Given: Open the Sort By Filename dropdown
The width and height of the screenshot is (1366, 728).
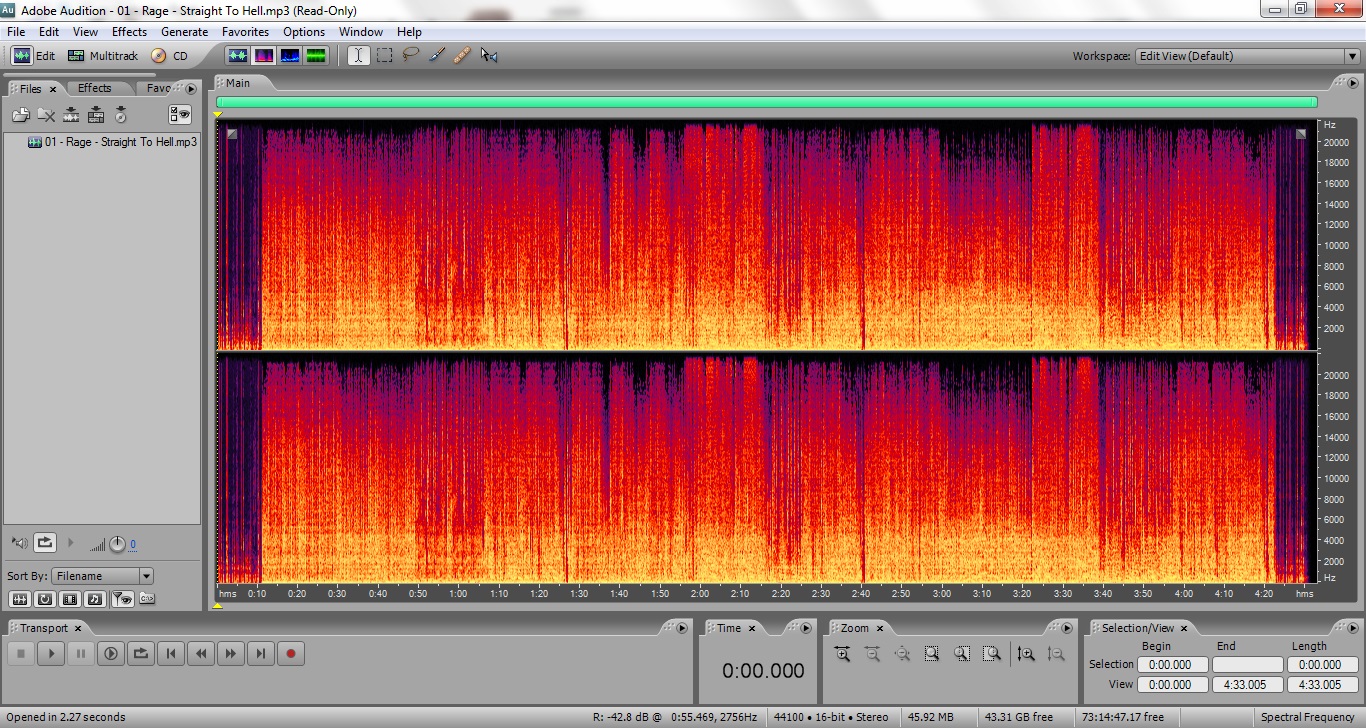Looking at the screenshot, I should (x=146, y=576).
